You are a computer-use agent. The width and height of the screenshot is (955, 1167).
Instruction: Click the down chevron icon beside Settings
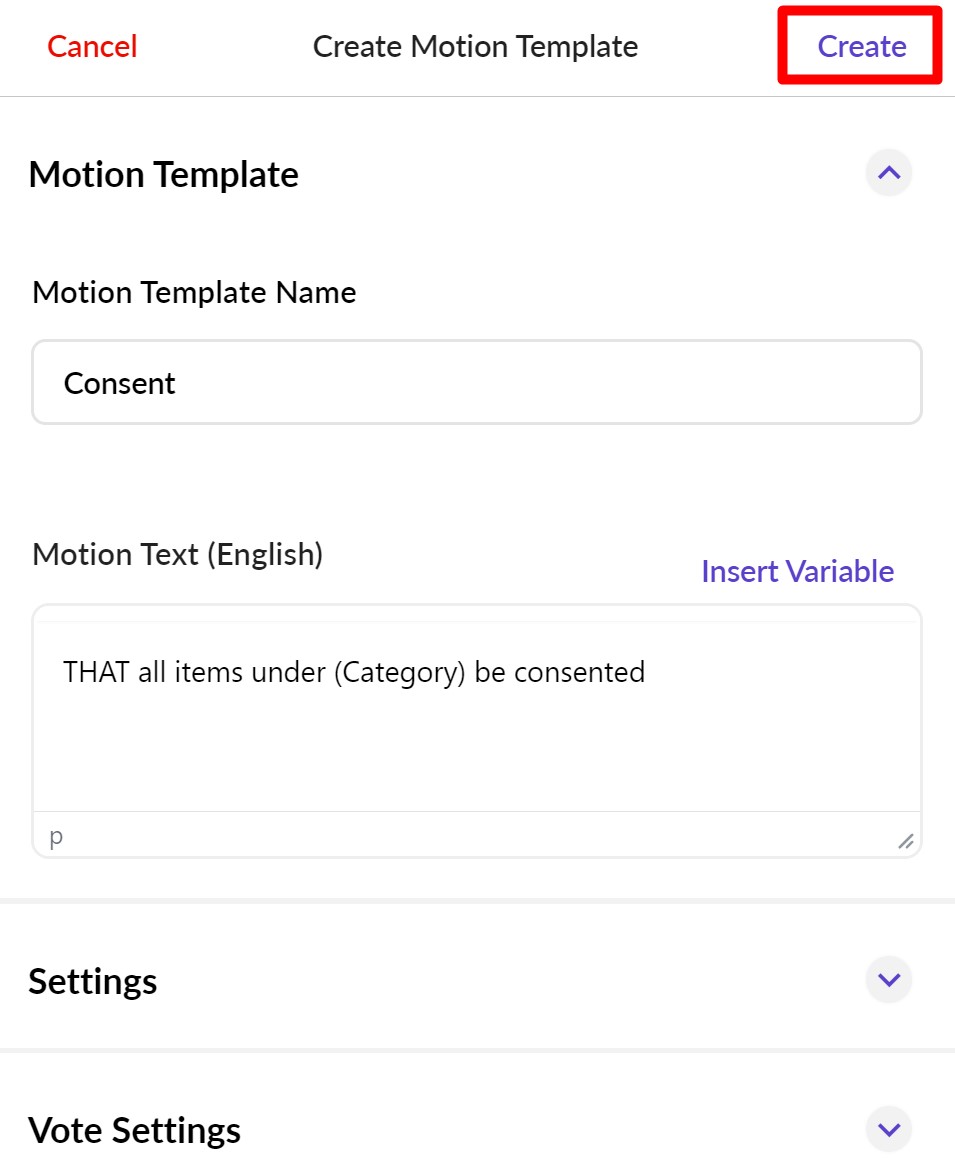[x=888, y=980]
